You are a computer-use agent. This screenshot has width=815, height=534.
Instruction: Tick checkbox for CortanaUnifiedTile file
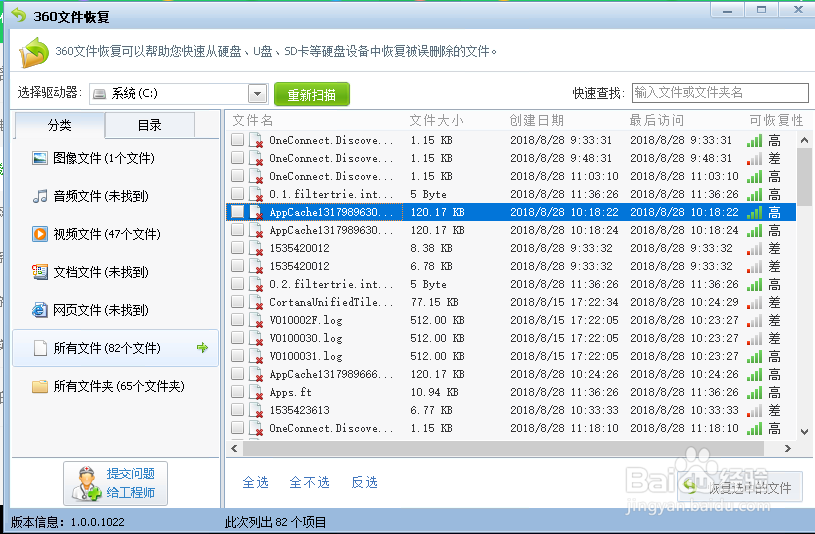[238, 302]
